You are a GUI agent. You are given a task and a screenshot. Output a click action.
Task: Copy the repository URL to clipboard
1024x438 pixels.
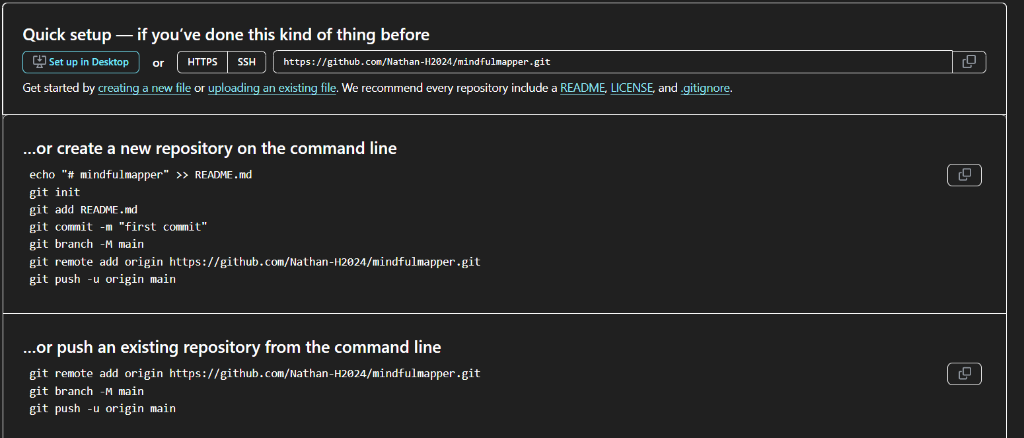(968, 62)
